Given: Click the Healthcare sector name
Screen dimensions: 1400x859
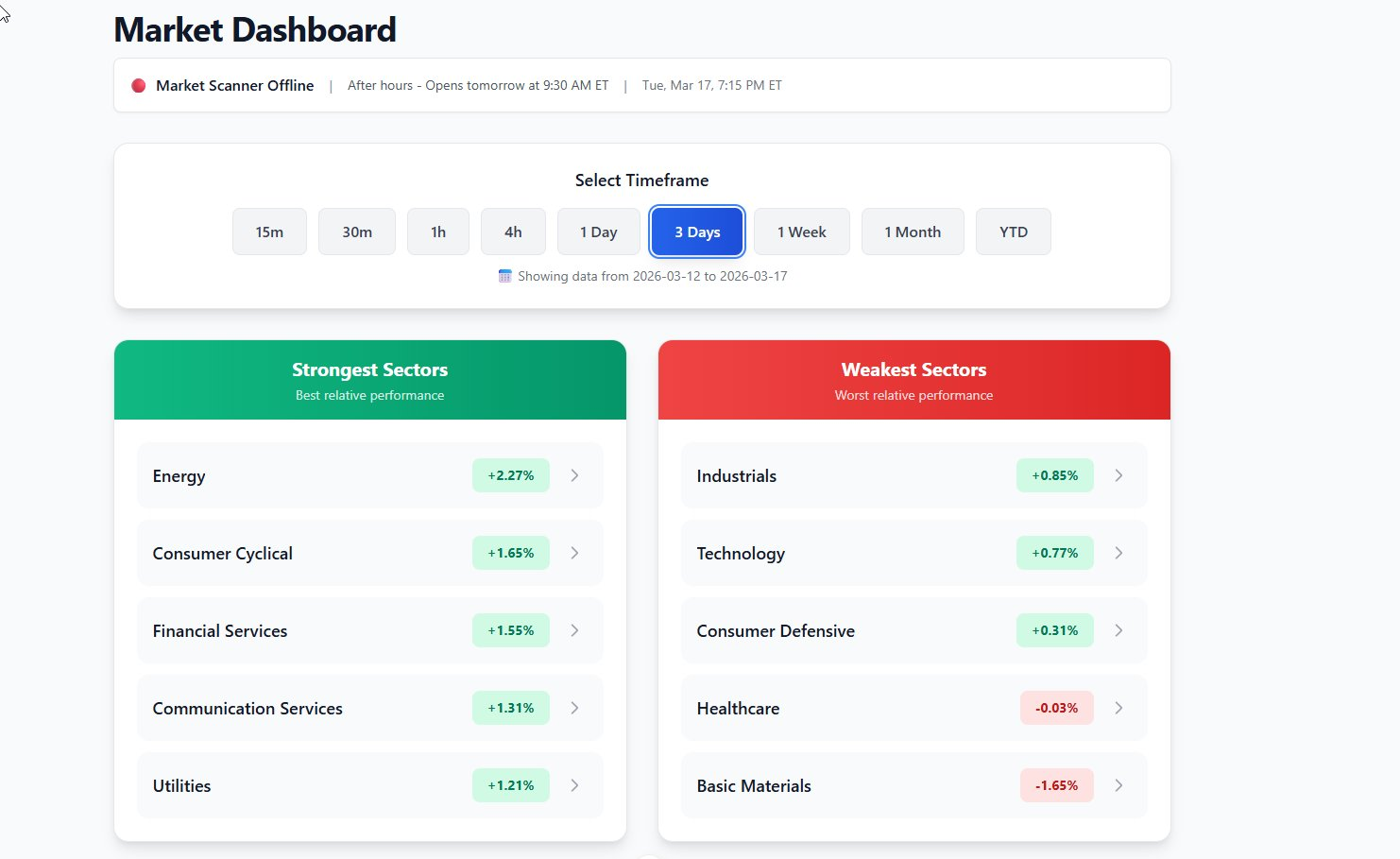Looking at the screenshot, I should coord(738,709).
